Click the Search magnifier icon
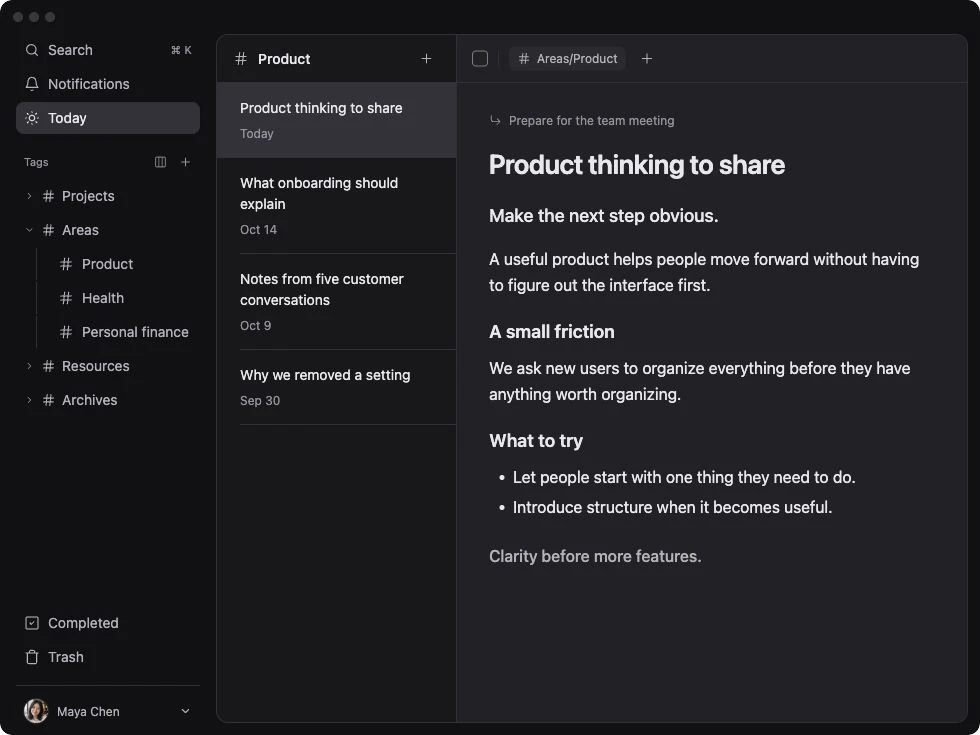The height and width of the screenshot is (735, 980). tap(32, 50)
